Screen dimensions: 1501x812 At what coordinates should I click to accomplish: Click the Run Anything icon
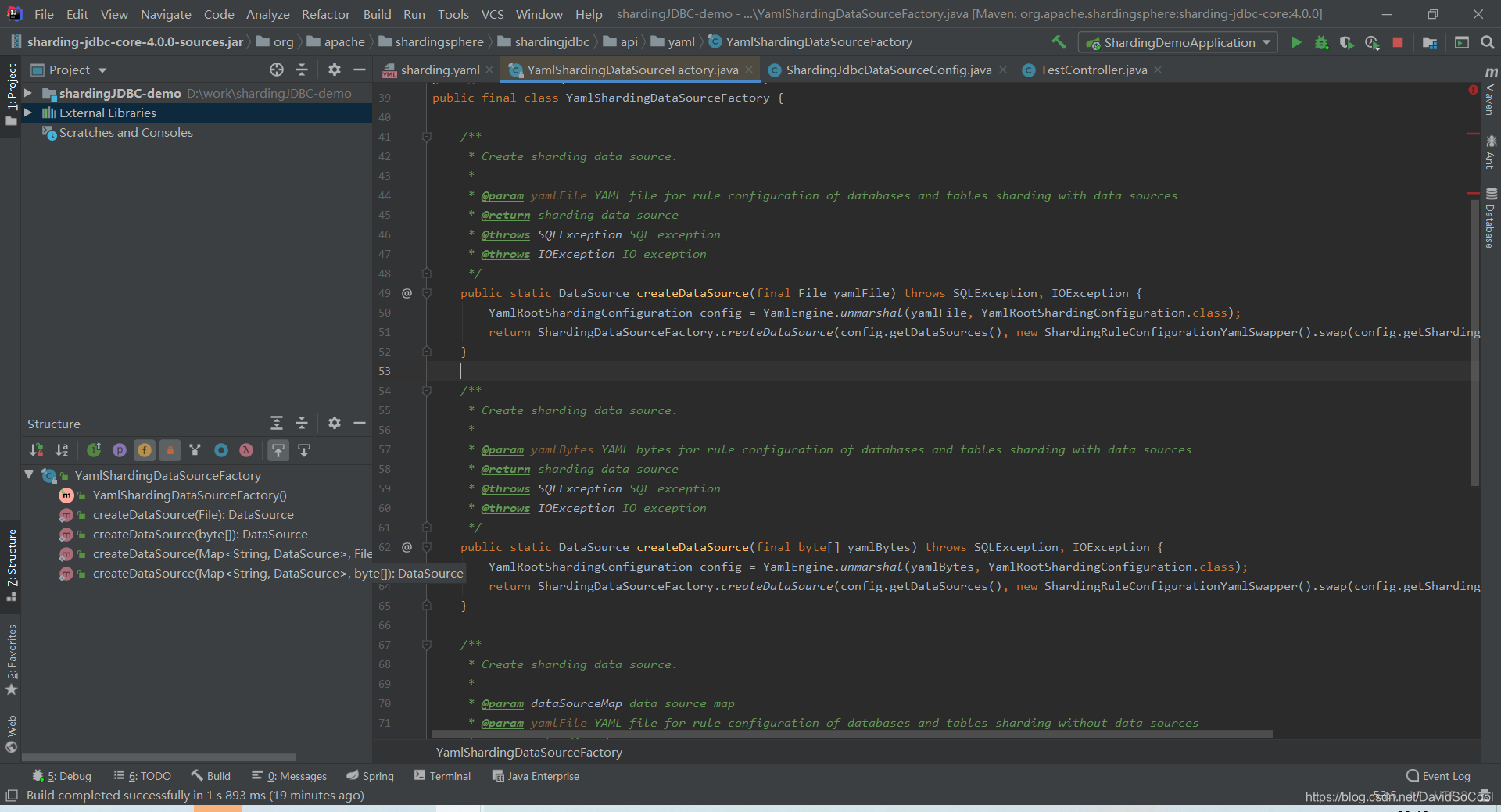(1461, 42)
